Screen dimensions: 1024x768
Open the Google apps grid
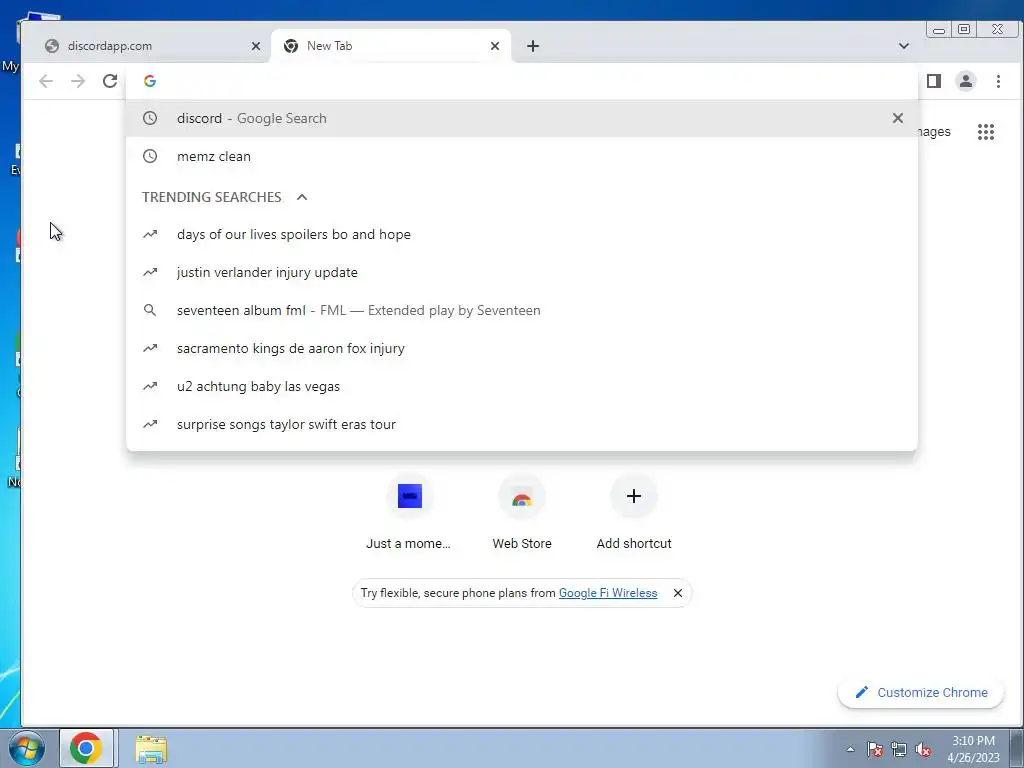pos(985,132)
